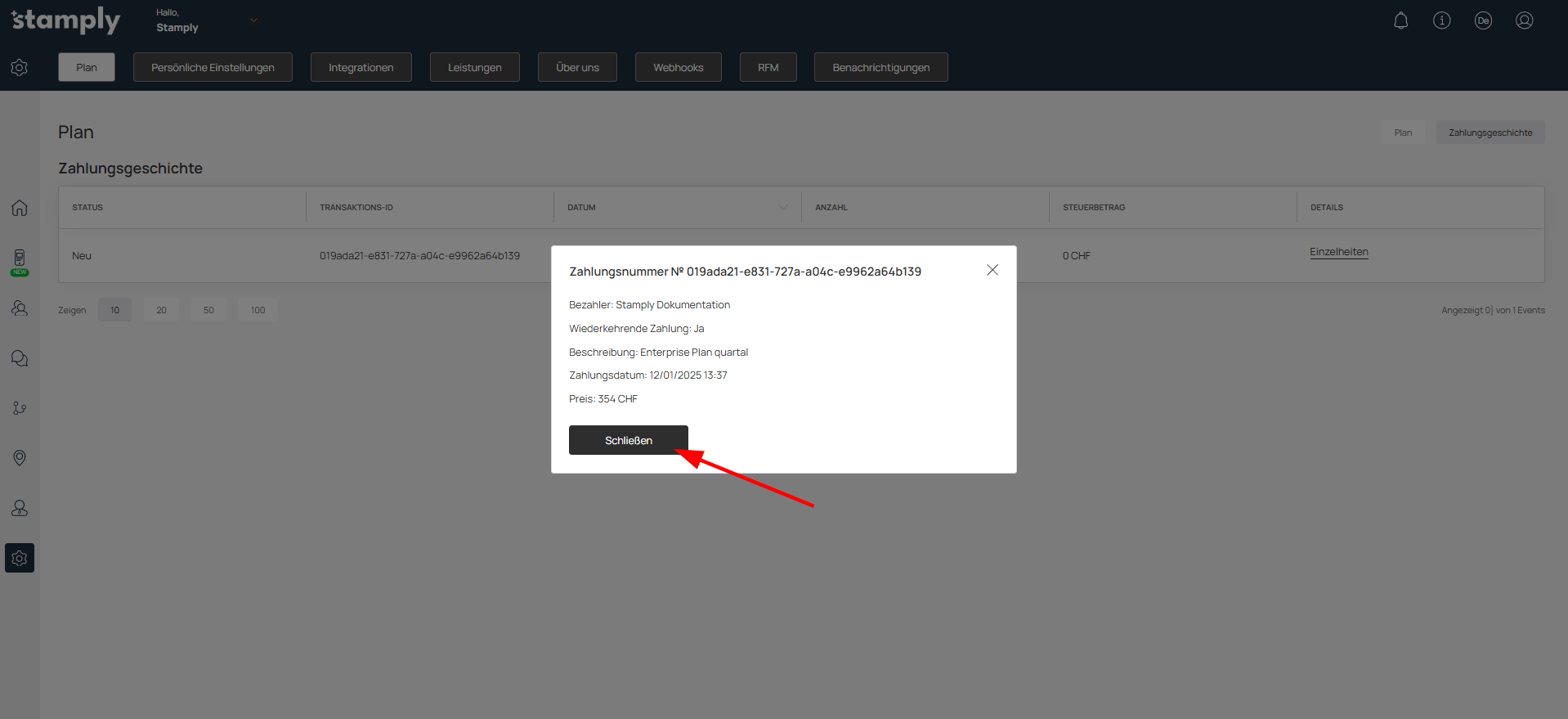Show 20 entries per page
Screen dimensions: 1568x719
pos(161,310)
